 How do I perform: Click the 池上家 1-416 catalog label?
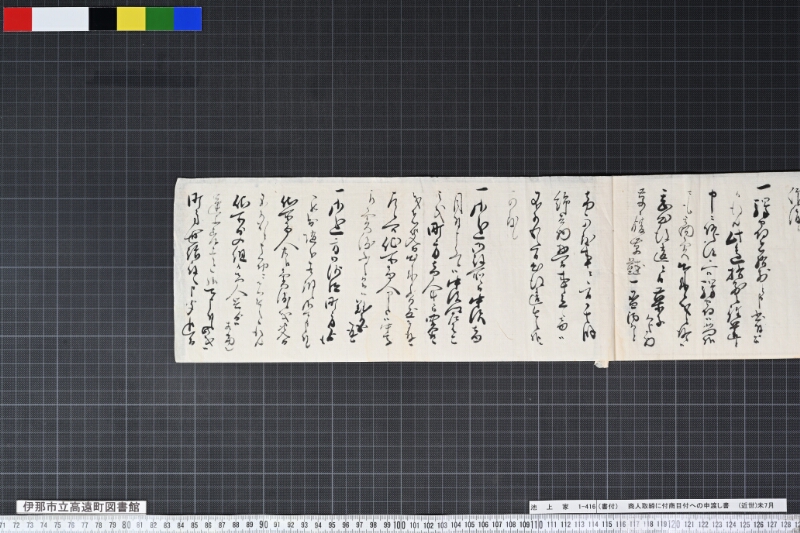point(658,506)
